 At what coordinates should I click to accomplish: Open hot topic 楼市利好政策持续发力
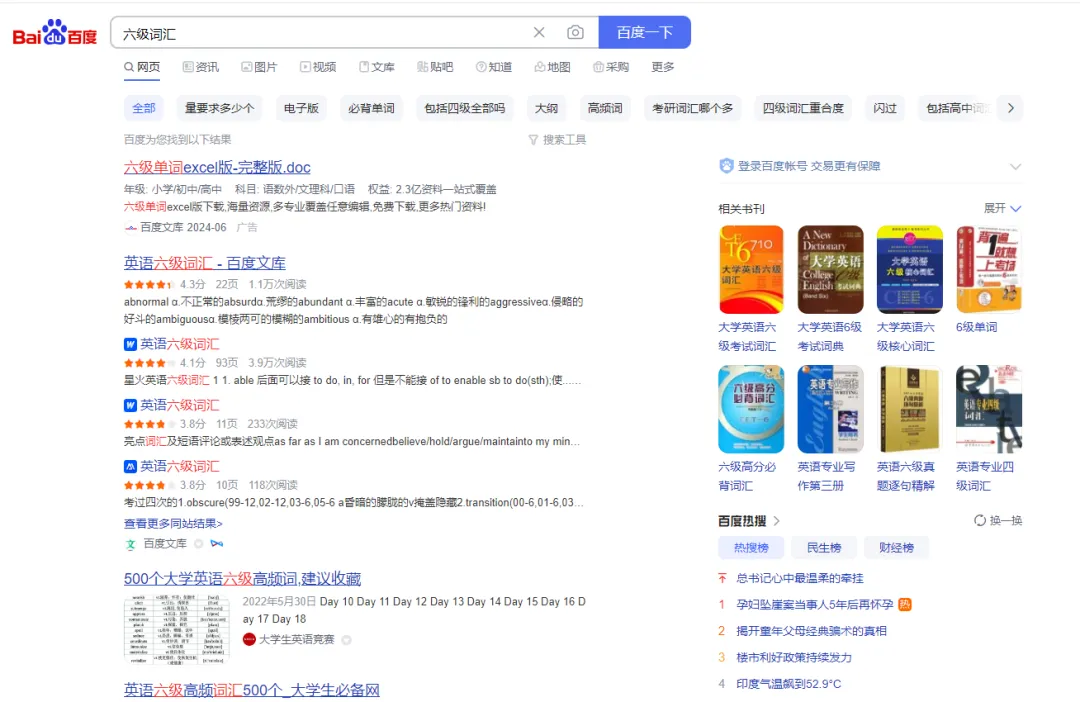[x=794, y=657]
